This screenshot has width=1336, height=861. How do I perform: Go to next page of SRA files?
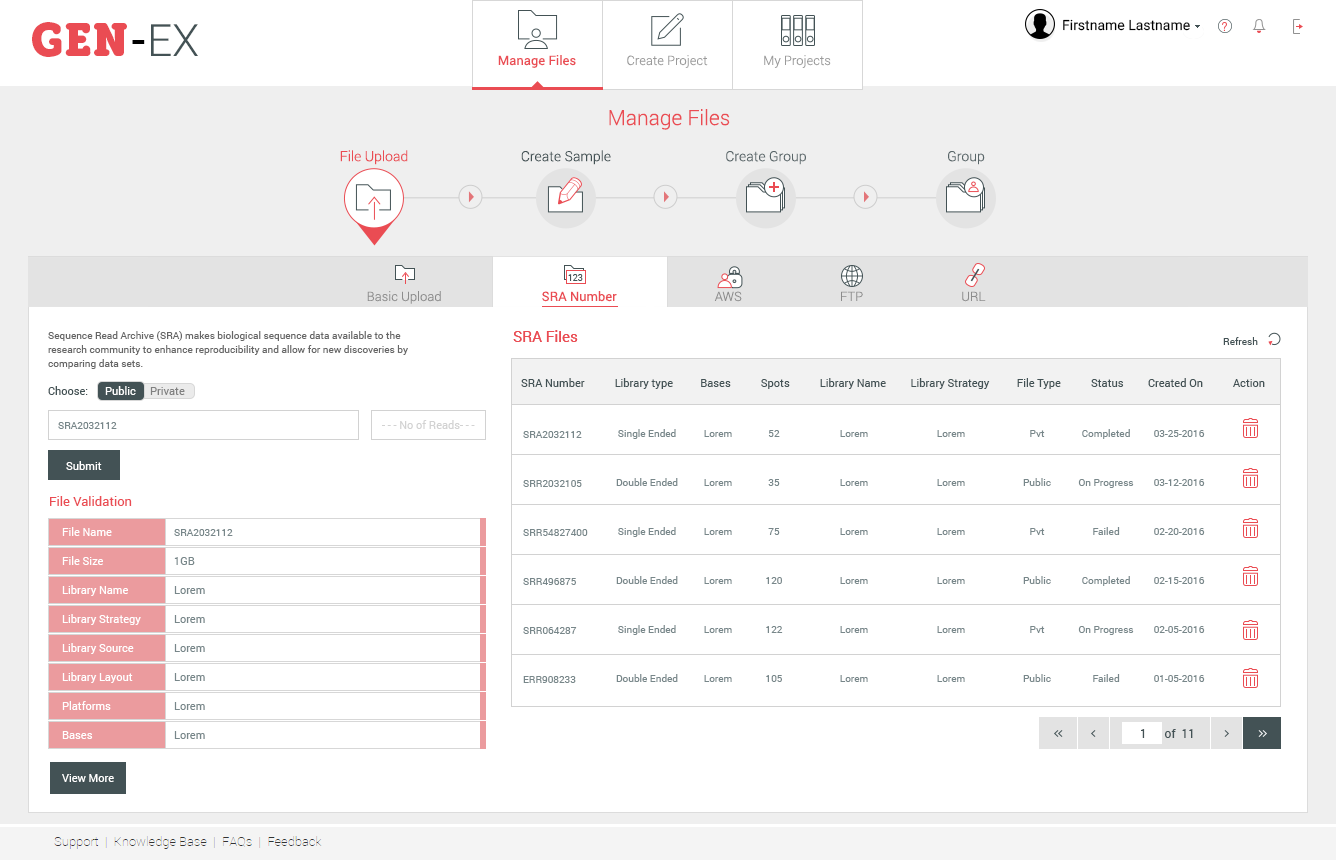coord(1226,733)
